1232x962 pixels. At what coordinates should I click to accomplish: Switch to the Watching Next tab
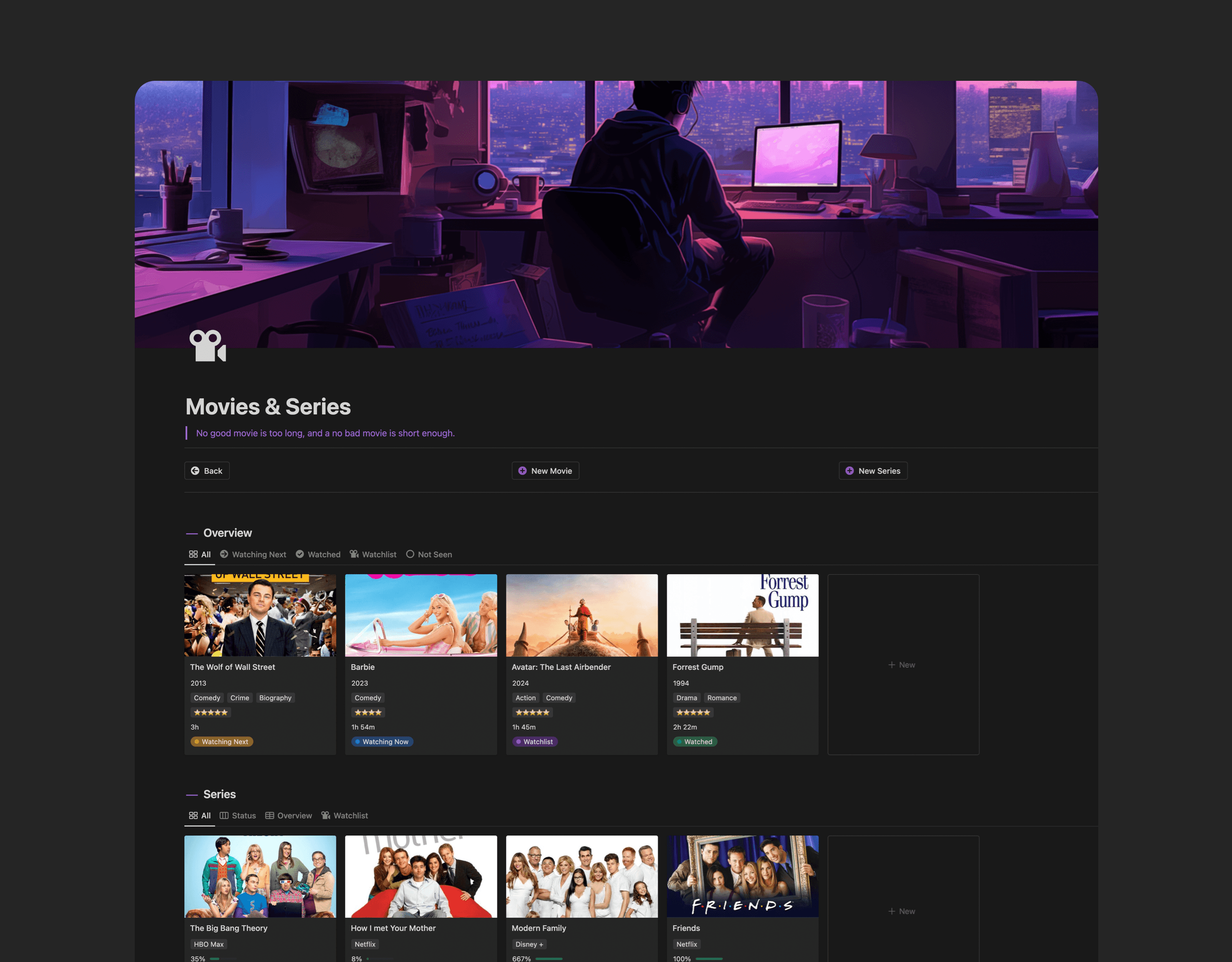(253, 554)
